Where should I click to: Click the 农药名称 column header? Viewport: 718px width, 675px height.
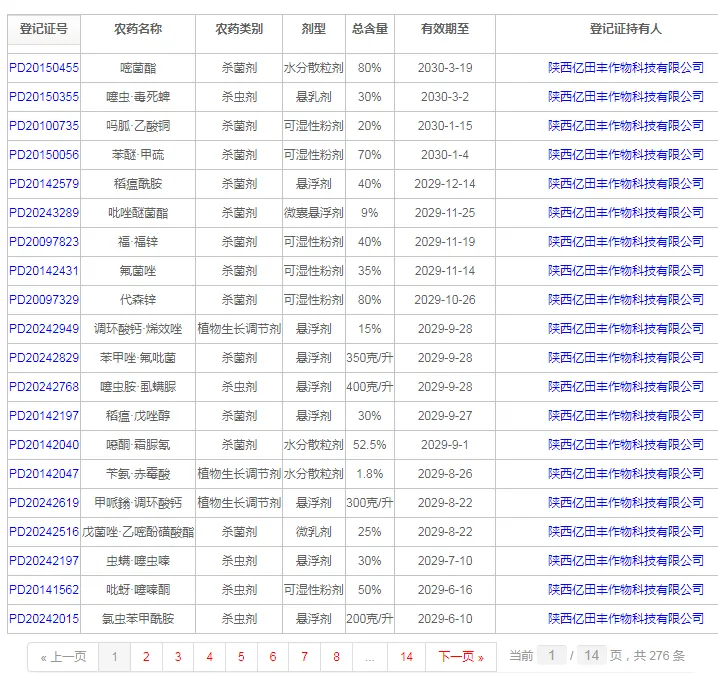(x=138, y=29)
